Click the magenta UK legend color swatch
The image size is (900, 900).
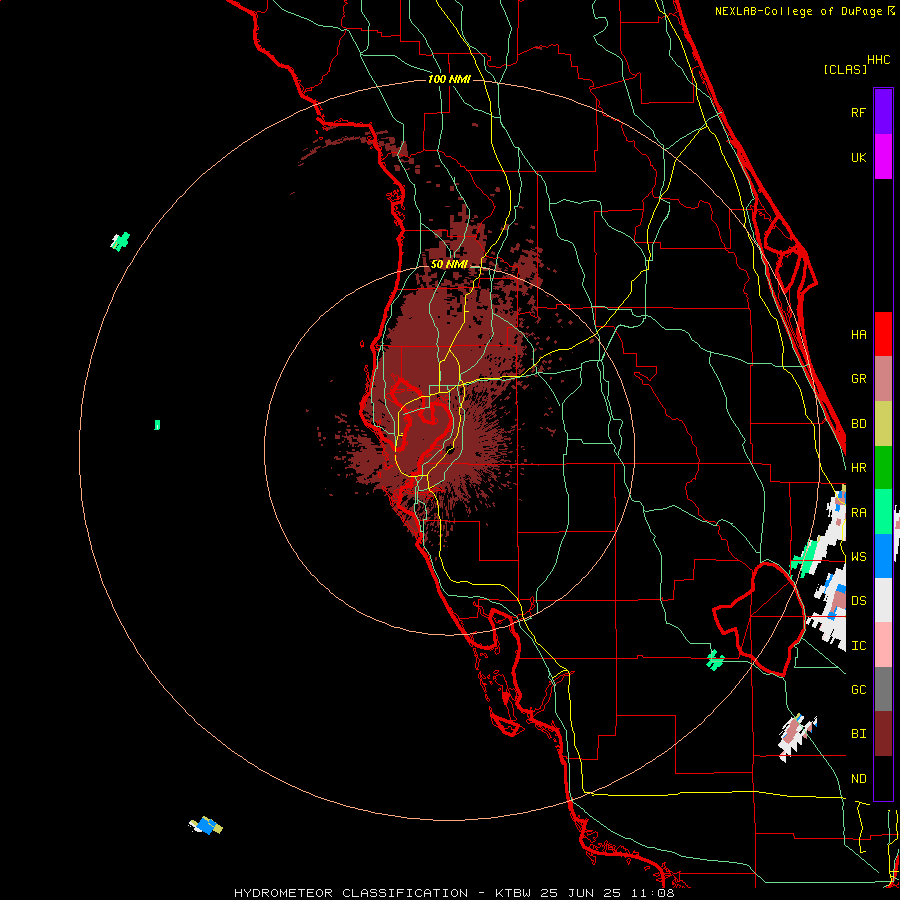pos(883,157)
